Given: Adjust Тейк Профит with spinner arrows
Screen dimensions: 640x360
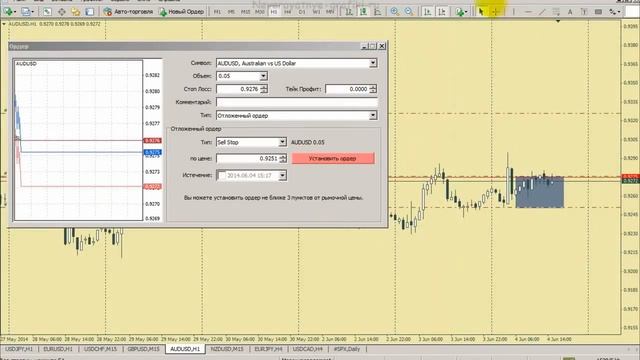Looking at the screenshot, I should click(373, 89).
